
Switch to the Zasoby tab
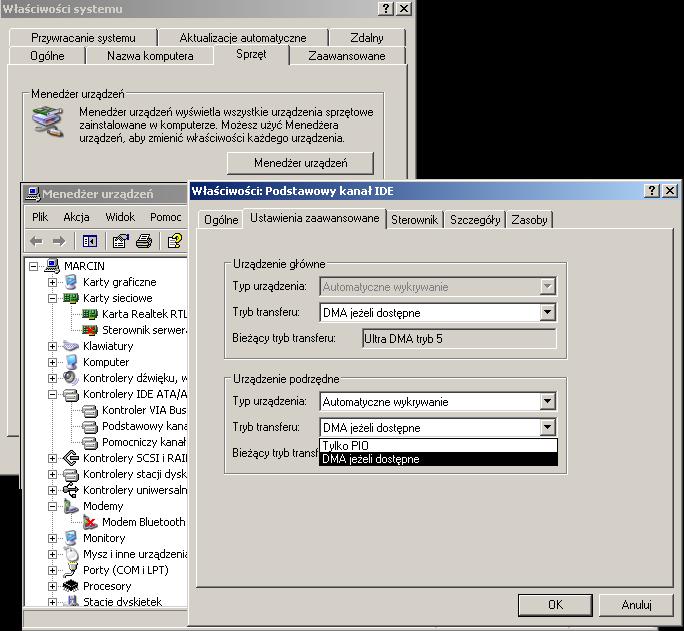[529, 220]
